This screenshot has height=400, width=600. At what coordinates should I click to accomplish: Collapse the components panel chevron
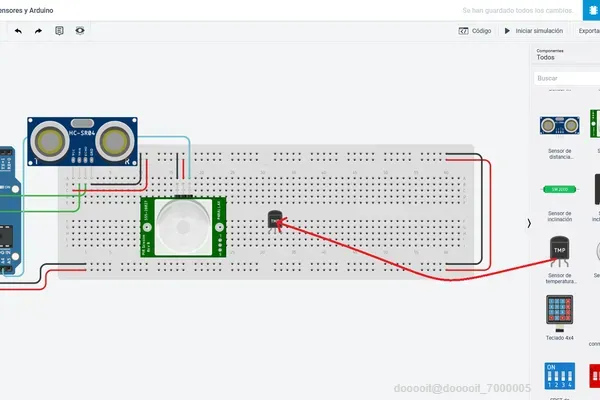529,223
